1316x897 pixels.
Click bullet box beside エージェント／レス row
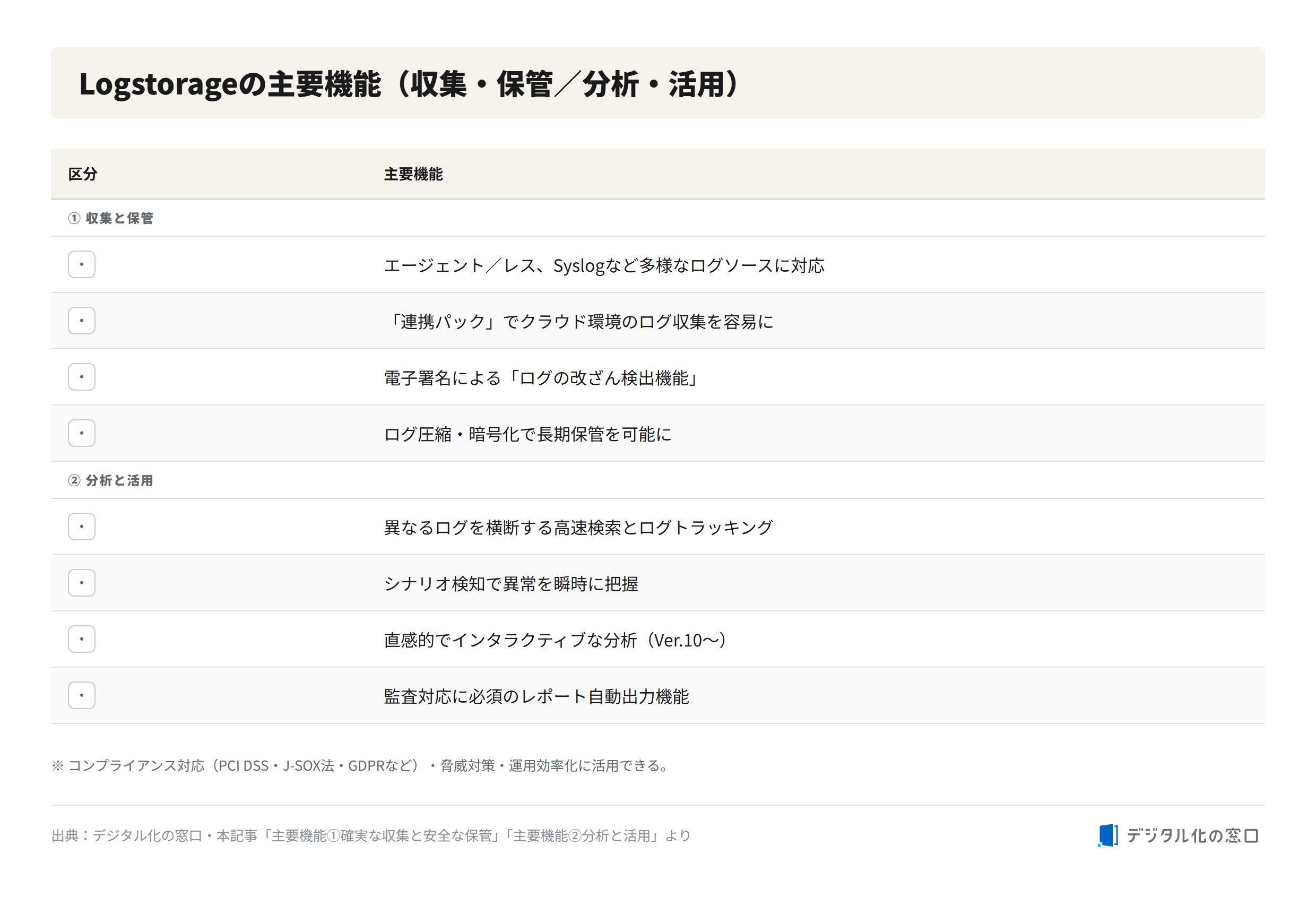pos(82,264)
